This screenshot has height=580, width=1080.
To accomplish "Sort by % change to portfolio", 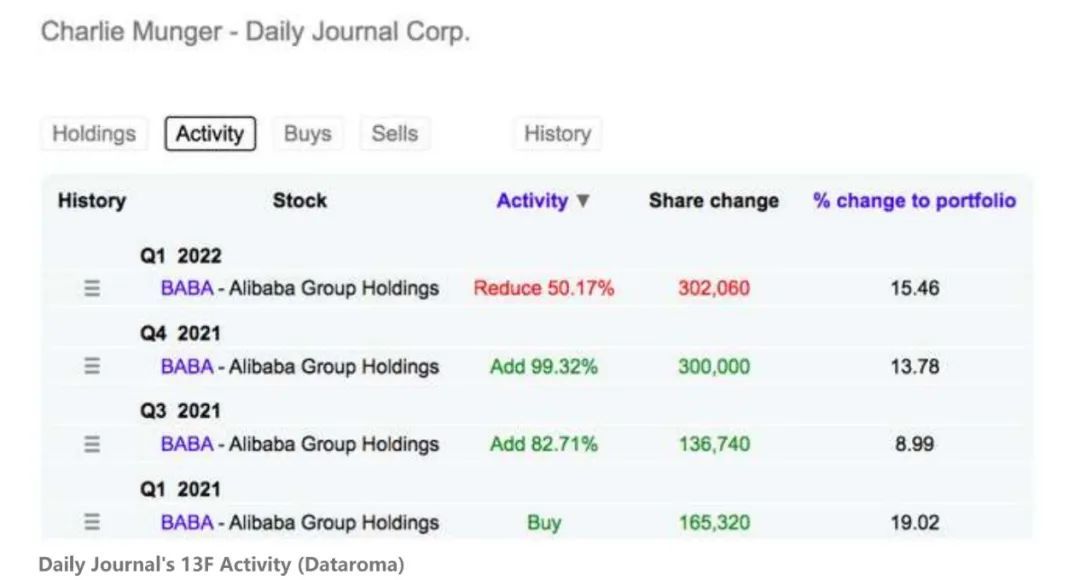I will [x=914, y=201].
